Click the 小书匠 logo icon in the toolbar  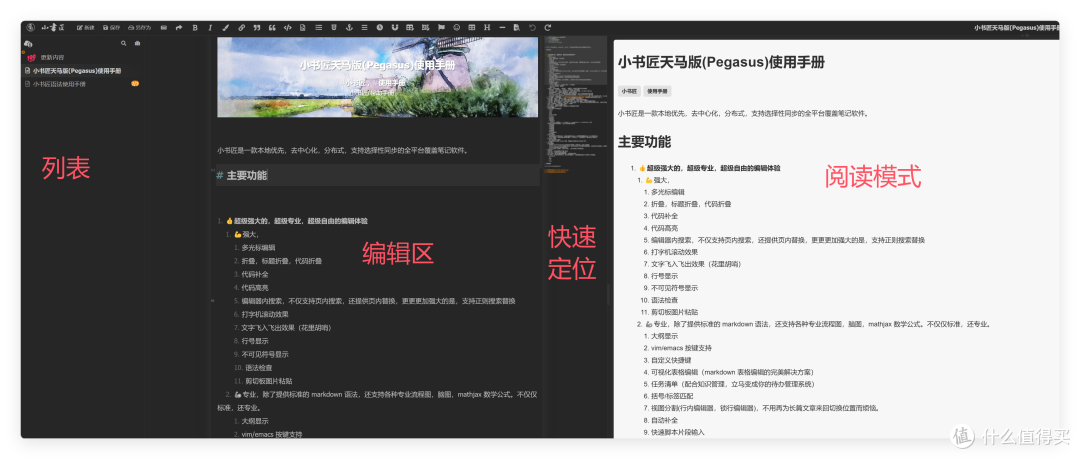coord(30,28)
